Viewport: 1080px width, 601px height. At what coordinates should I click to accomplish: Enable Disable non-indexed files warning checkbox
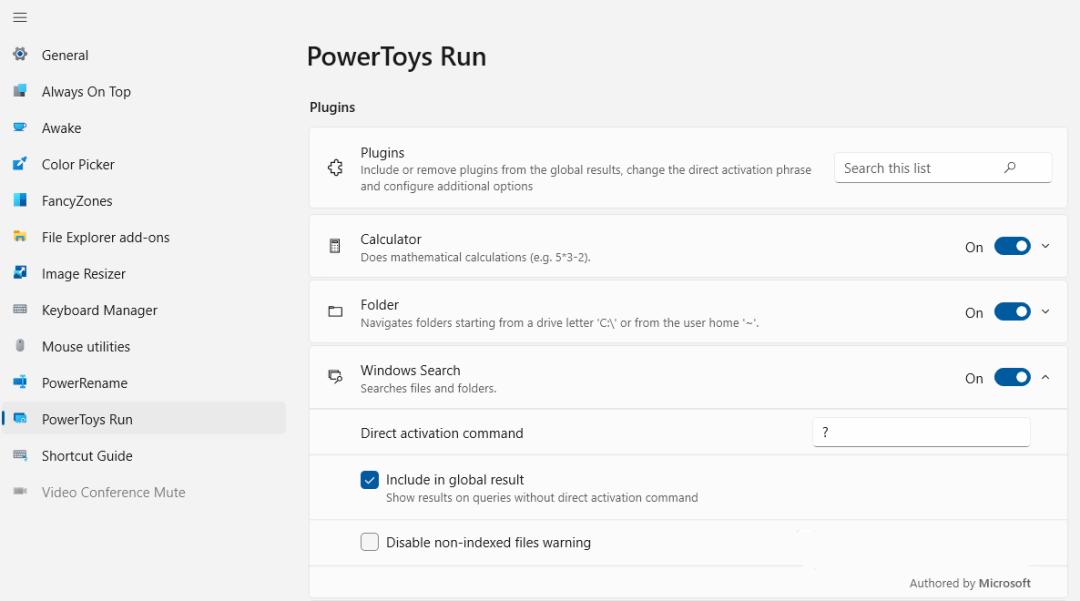pyautogui.click(x=370, y=542)
